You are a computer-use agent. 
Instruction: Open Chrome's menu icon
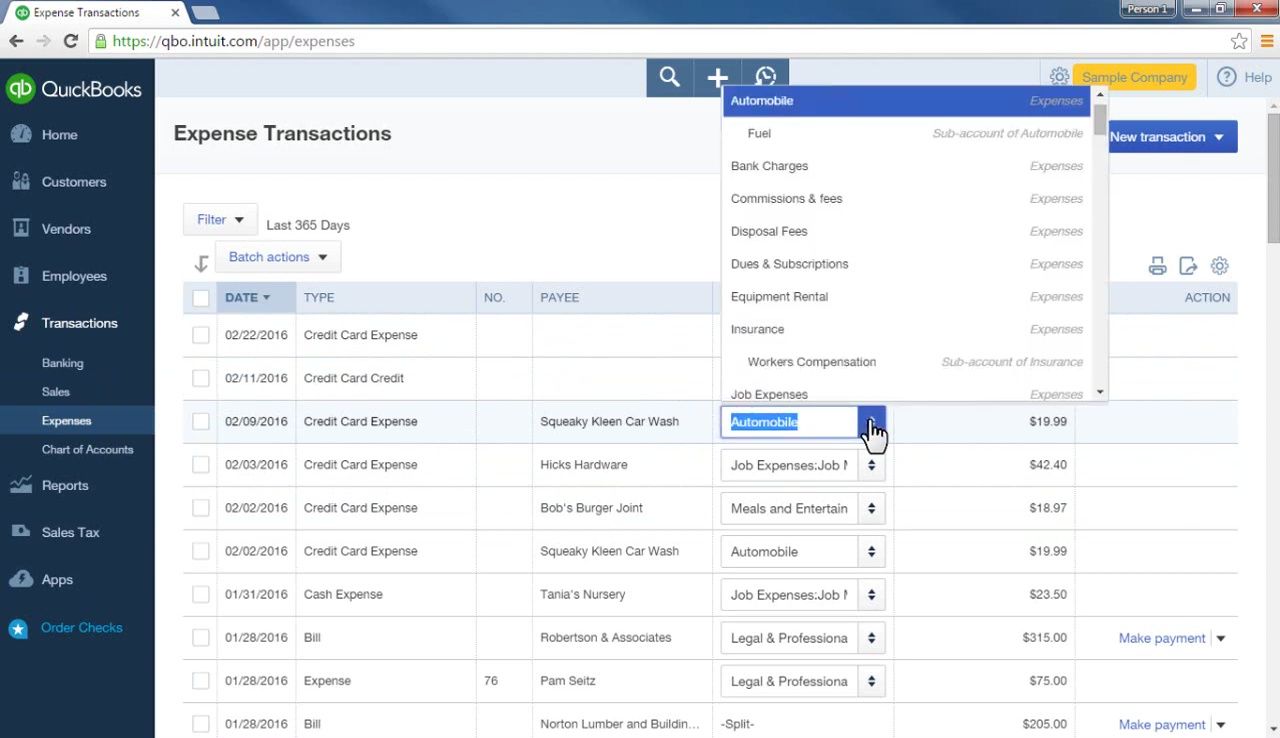pyautogui.click(x=1266, y=41)
